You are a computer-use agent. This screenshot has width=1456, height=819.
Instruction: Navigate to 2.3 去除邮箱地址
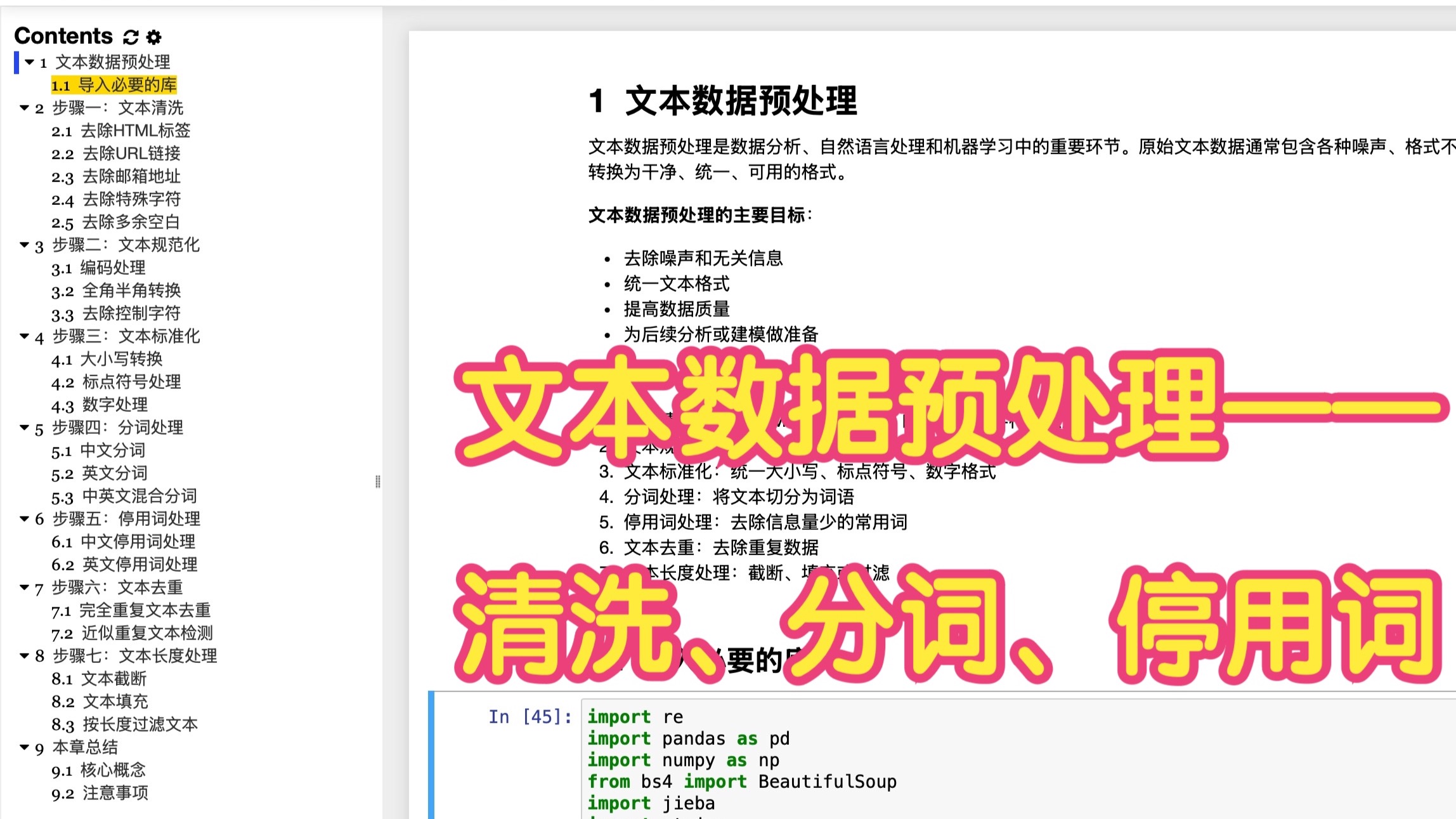[115, 176]
